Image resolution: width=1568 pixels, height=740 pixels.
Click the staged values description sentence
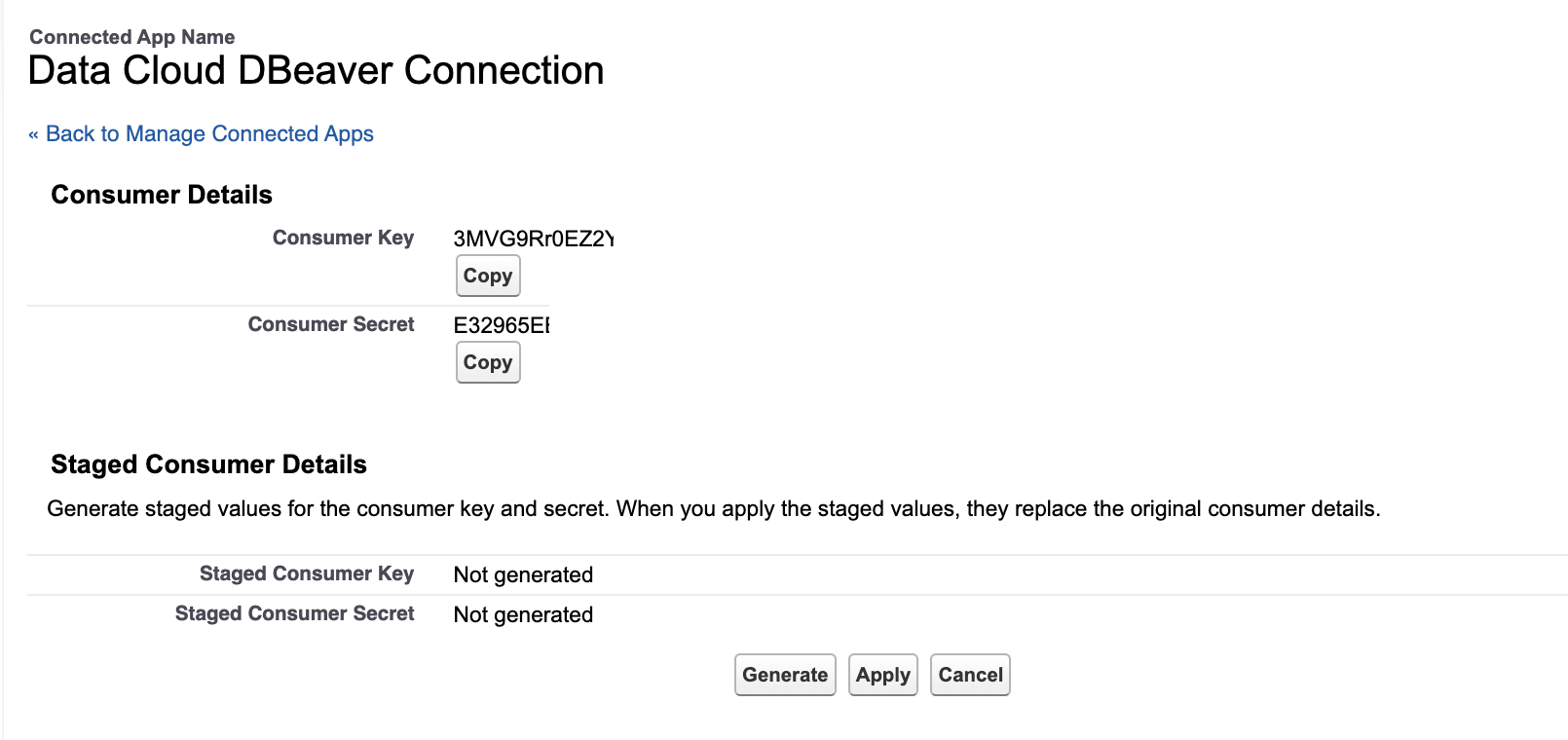click(x=713, y=508)
